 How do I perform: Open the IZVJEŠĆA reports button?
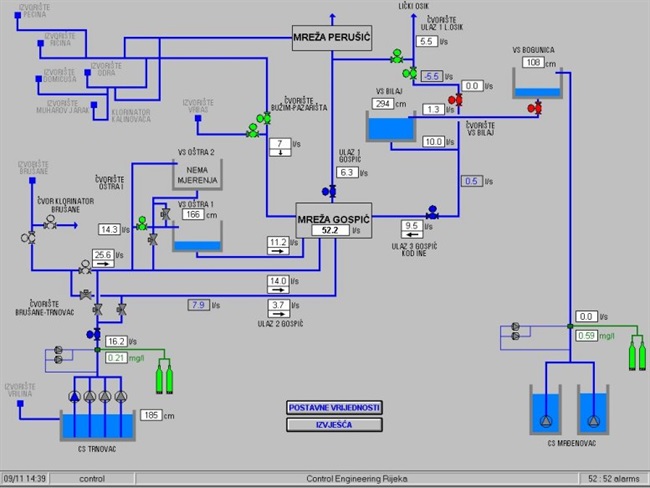pyautogui.click(x=334, y=425)
